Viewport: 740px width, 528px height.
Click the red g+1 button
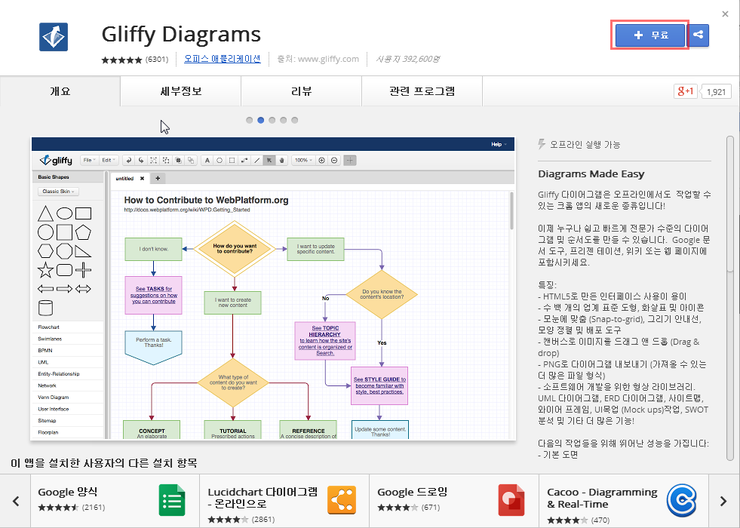click(x=685, y=92)
